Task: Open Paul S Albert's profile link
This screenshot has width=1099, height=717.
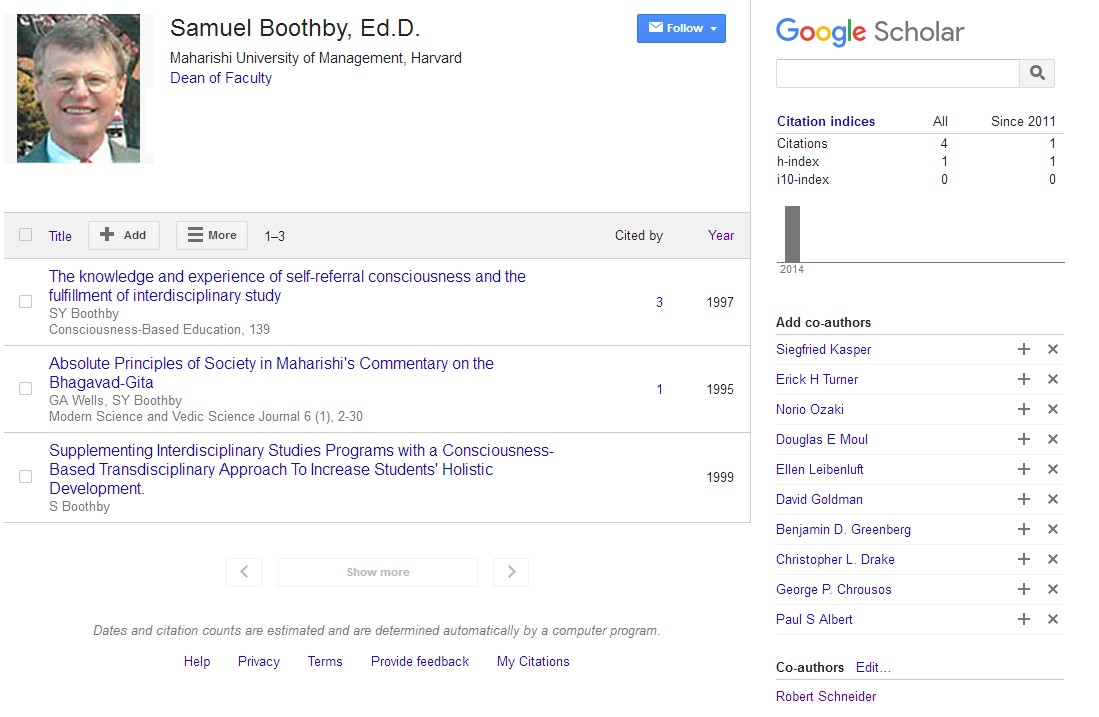Action: pyautogui.click(x=814, y=620)
